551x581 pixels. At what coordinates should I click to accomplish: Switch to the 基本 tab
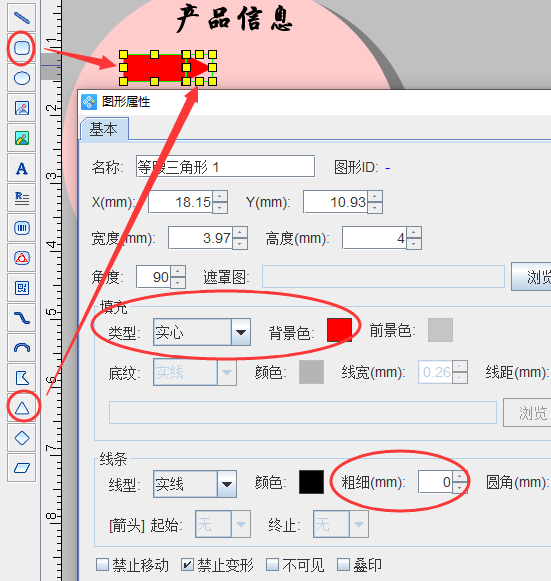[x=104, y=129]
